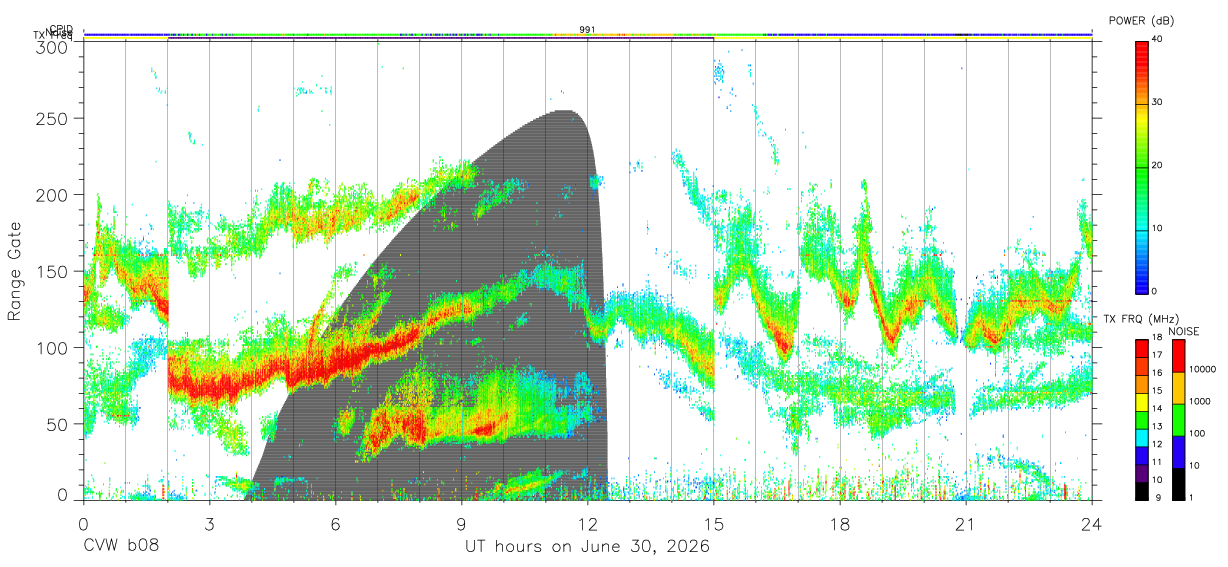The image size is (1228, 567).
Task: Click the red segment of the NOISE color bar
Action: pyautogui.click(x=1178, y=356)
